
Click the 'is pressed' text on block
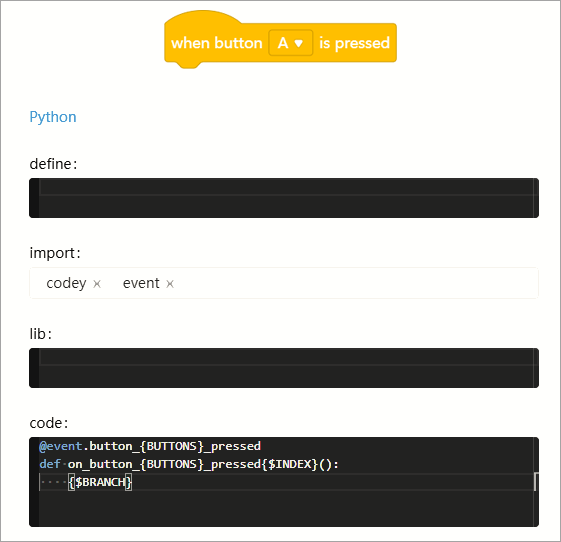[354, 43]
